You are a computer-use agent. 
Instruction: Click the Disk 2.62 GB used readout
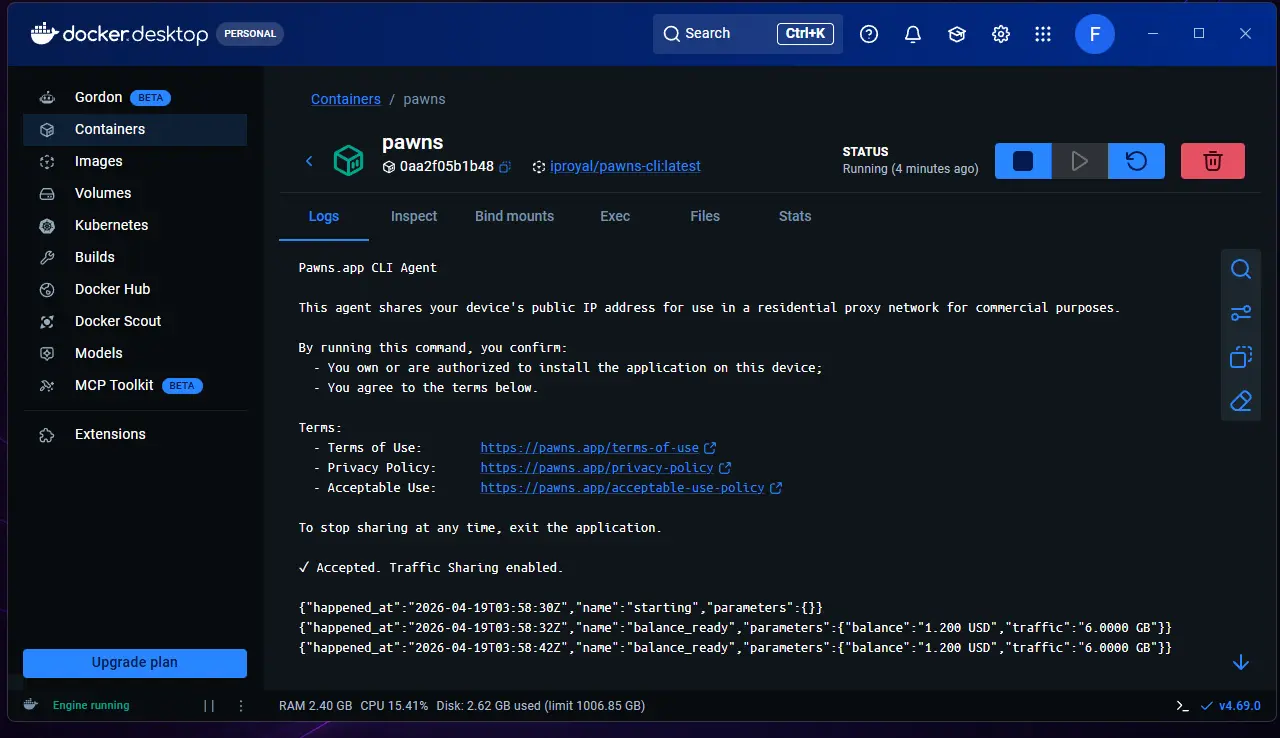pos(540,705)
